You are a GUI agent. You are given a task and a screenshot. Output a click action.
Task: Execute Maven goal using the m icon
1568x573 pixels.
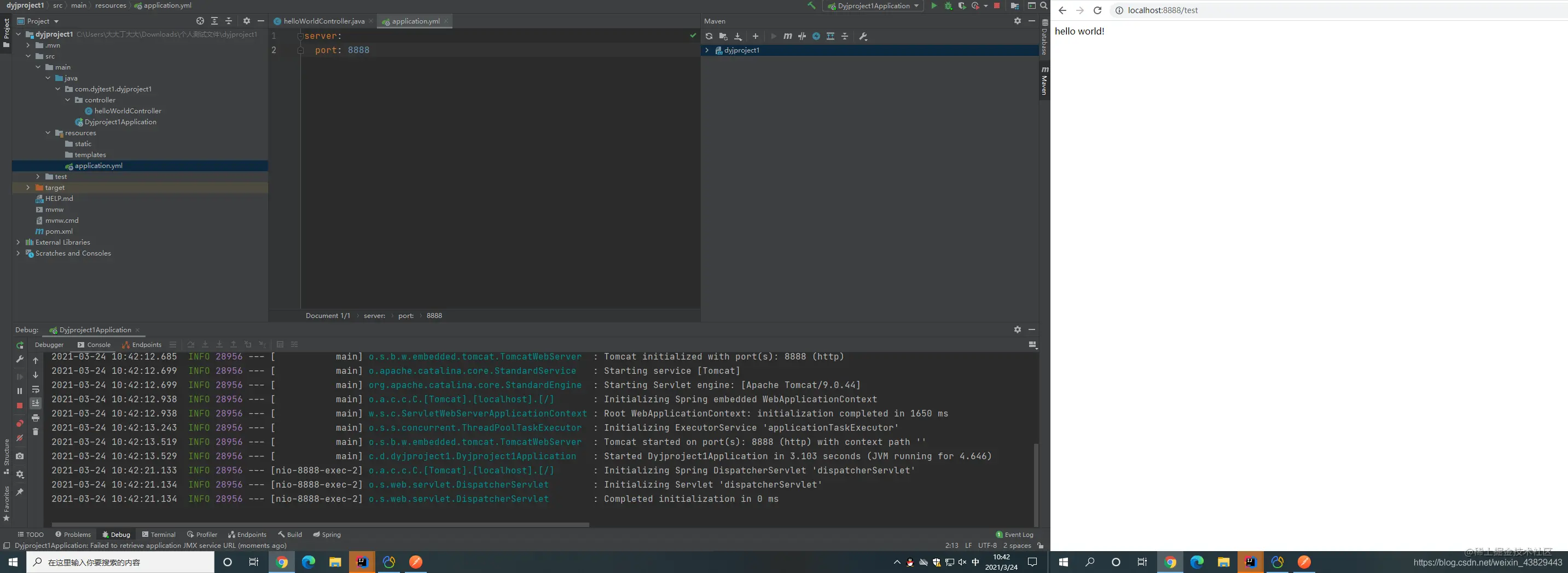788,37
